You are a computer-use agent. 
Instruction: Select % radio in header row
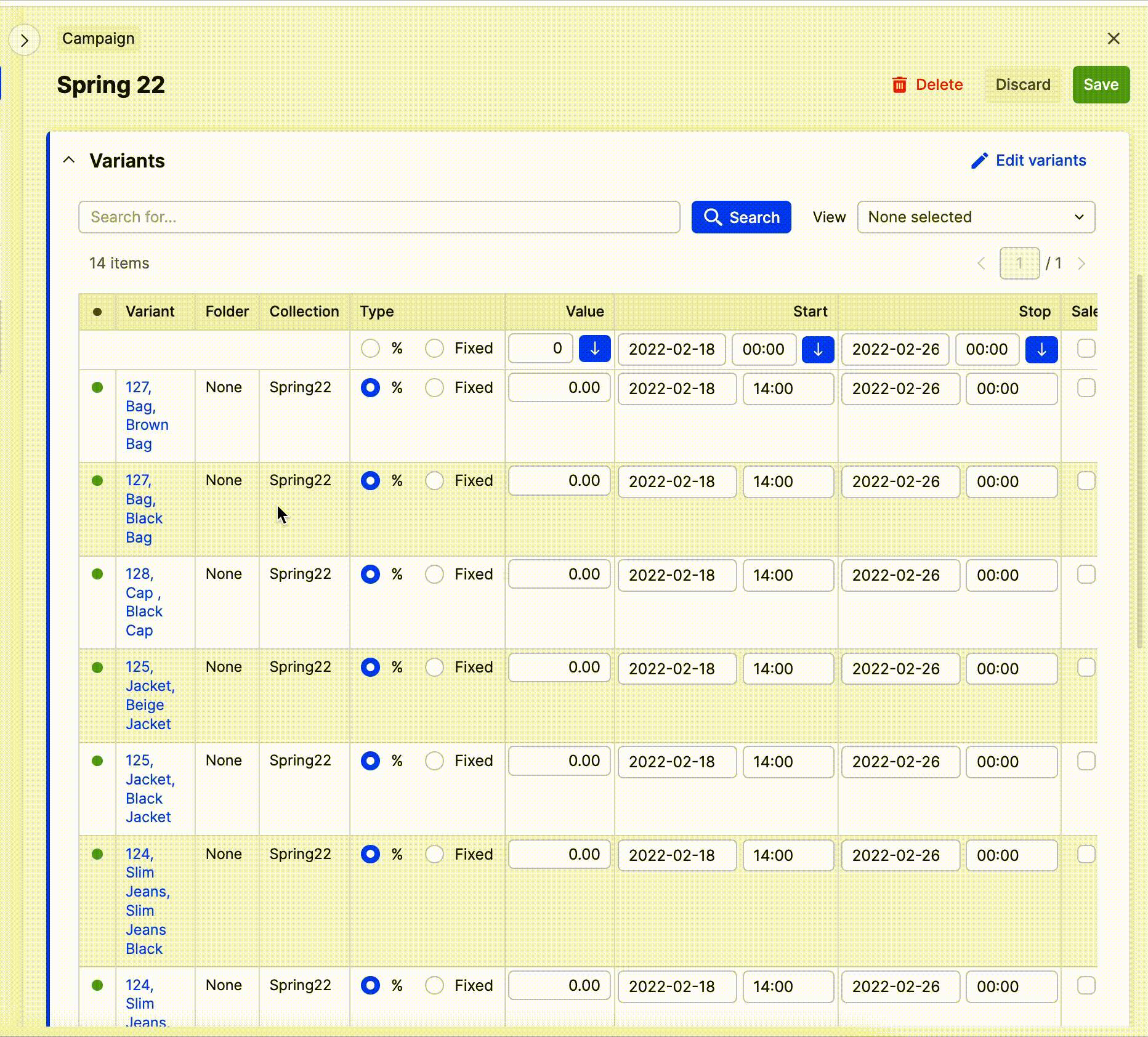370,349
